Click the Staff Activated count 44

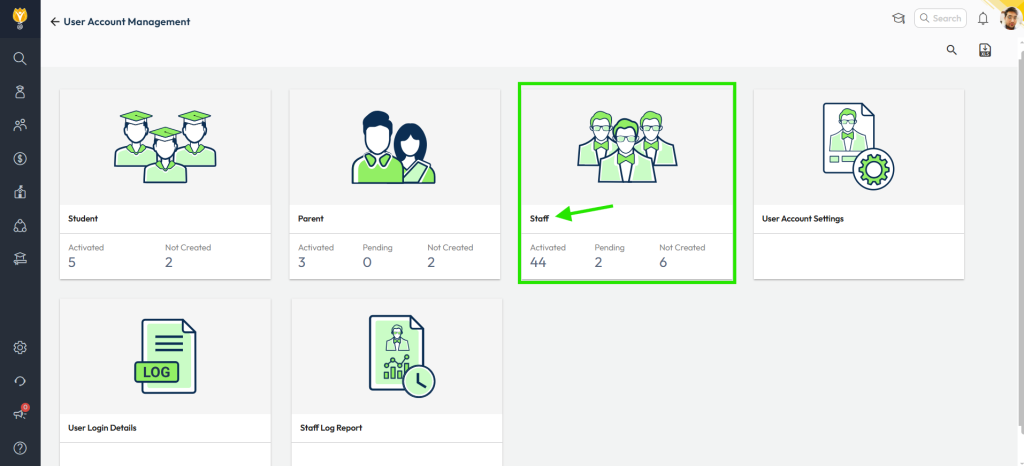click(538, 262)
